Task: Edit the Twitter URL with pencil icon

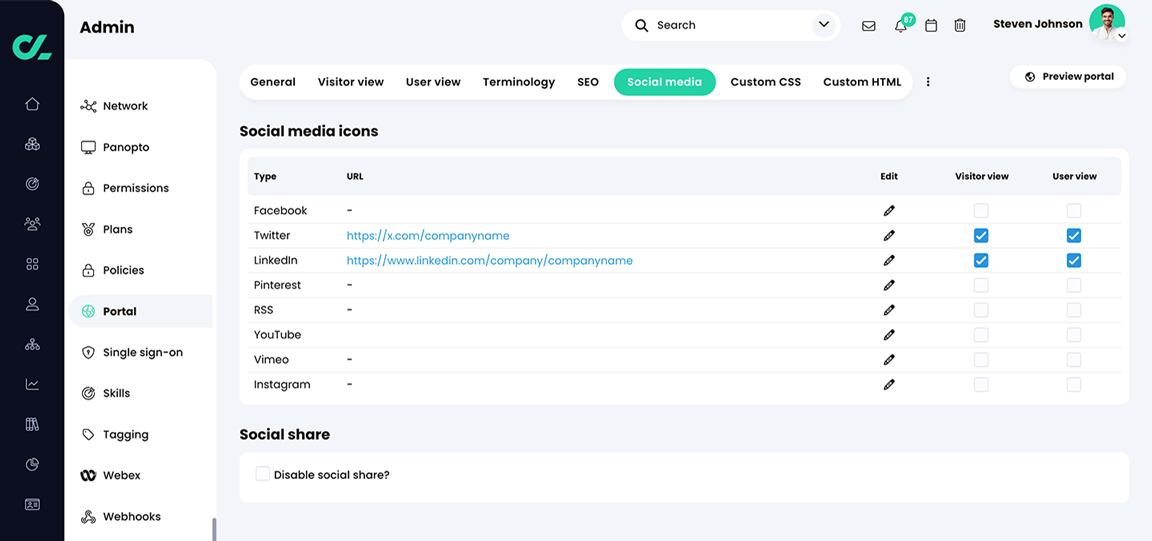Action: pyautogui.click(x=889, y=236)
